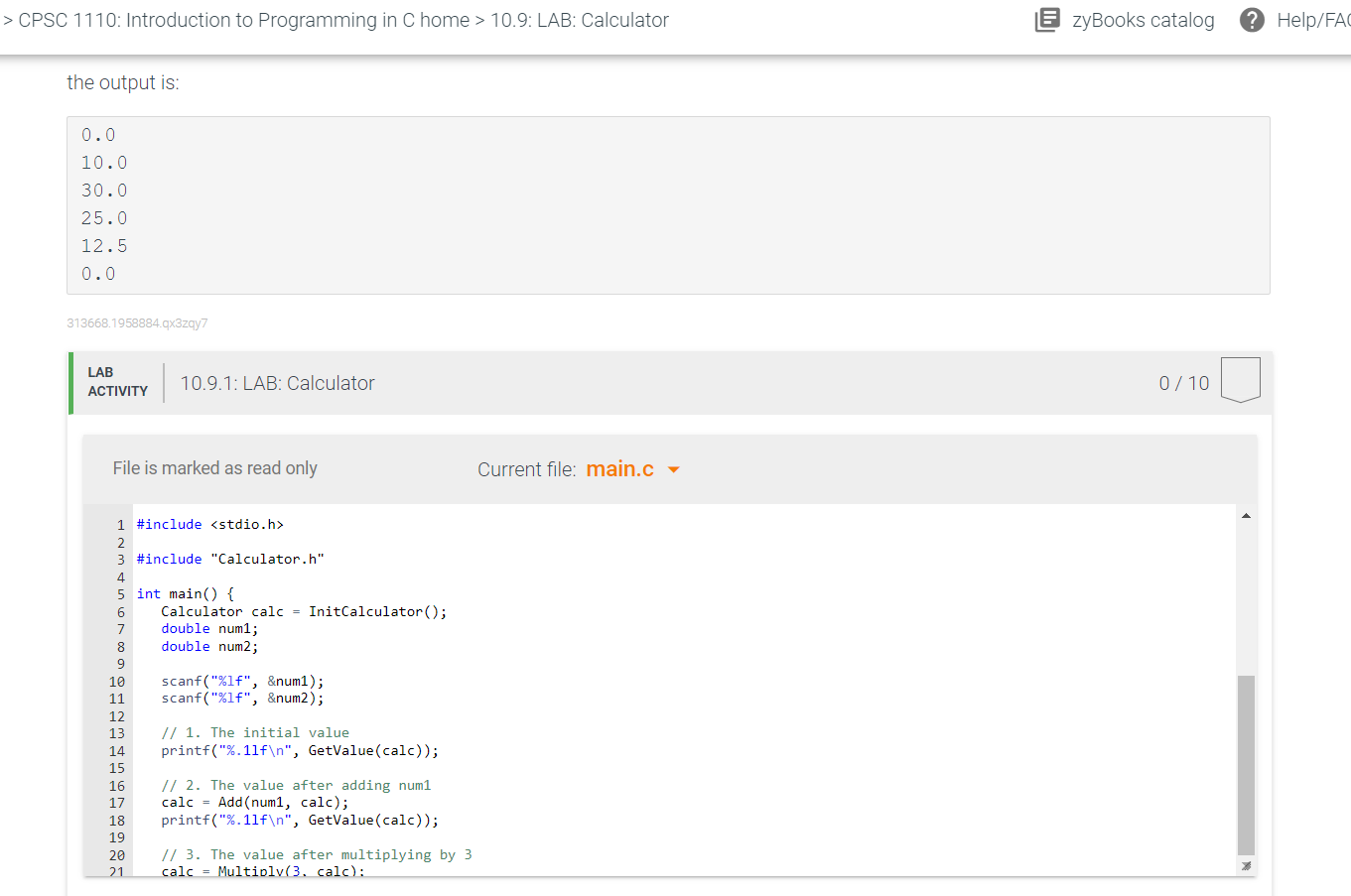
Task: Expand the code editor using the fullscreen icon
Action: click(x=1246, y=865)
